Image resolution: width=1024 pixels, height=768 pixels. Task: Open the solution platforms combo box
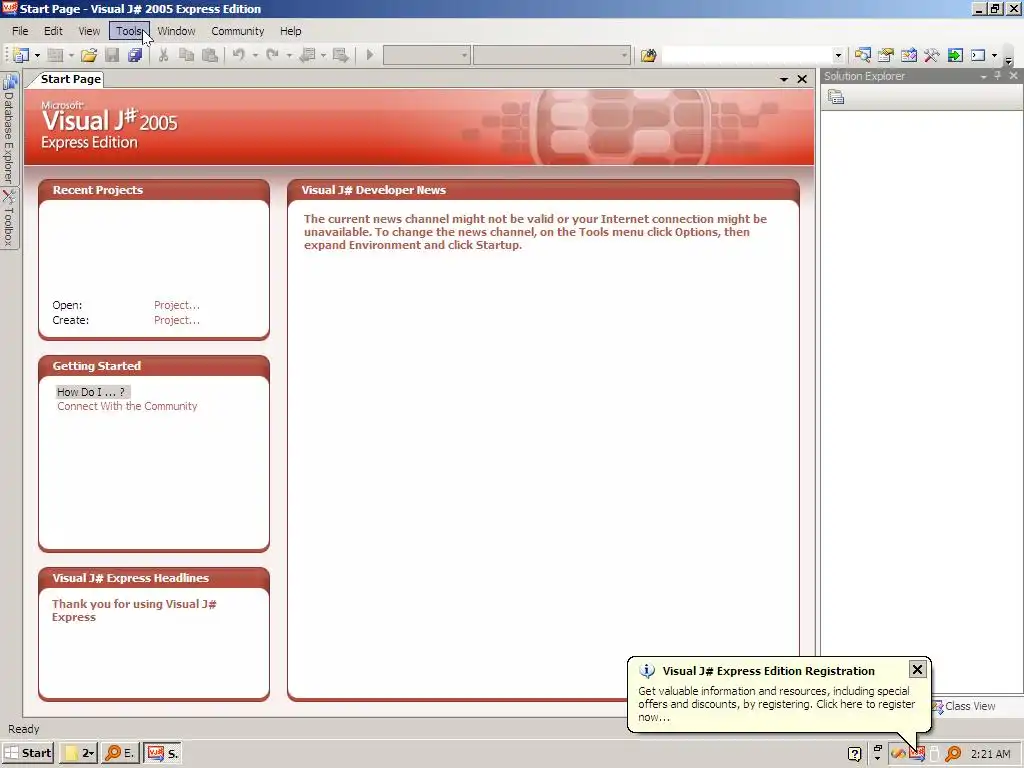click(552, 56)
